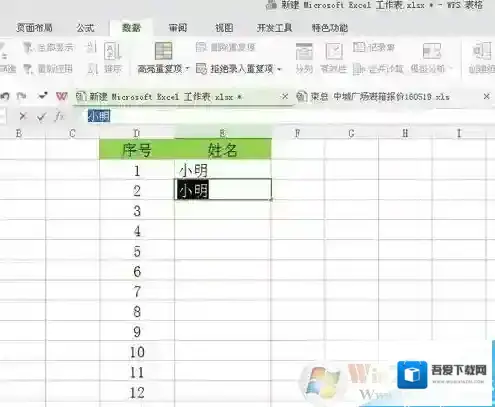Viewport: 495px width, 407px height.
Task: Click the undo arrow icon
Action: pos(5,97)
